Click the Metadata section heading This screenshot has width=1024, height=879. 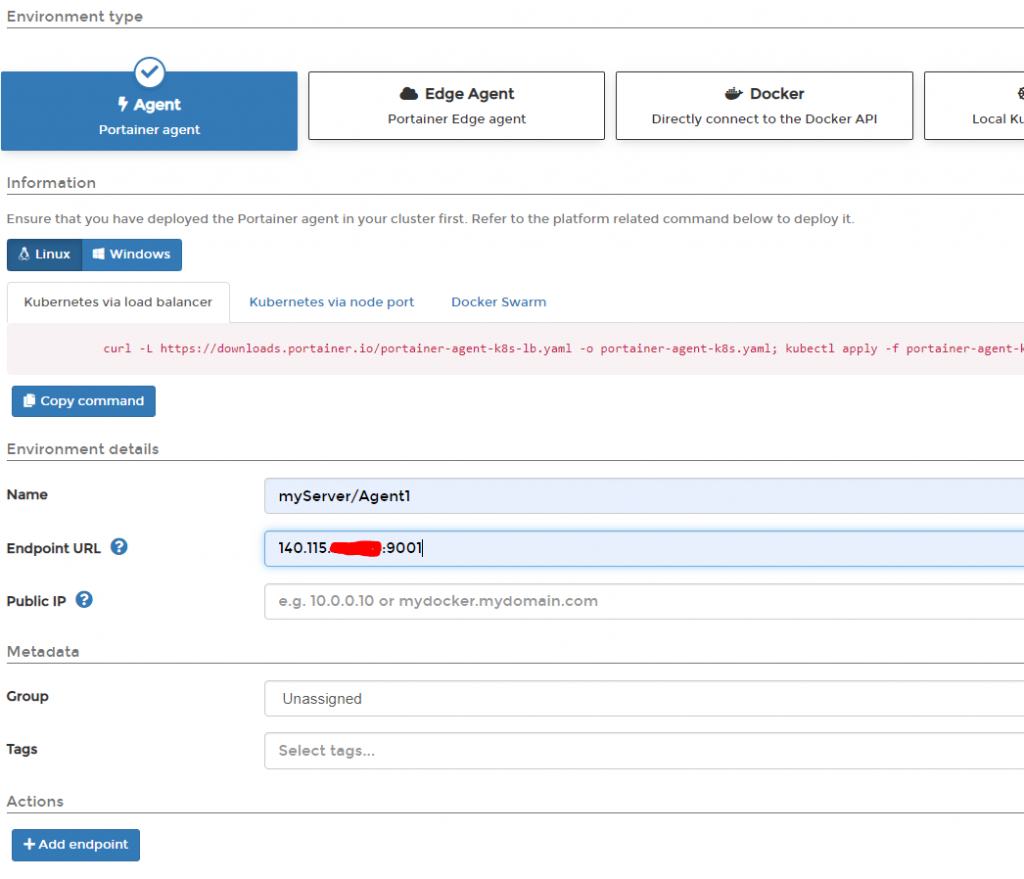pos(43,652)
